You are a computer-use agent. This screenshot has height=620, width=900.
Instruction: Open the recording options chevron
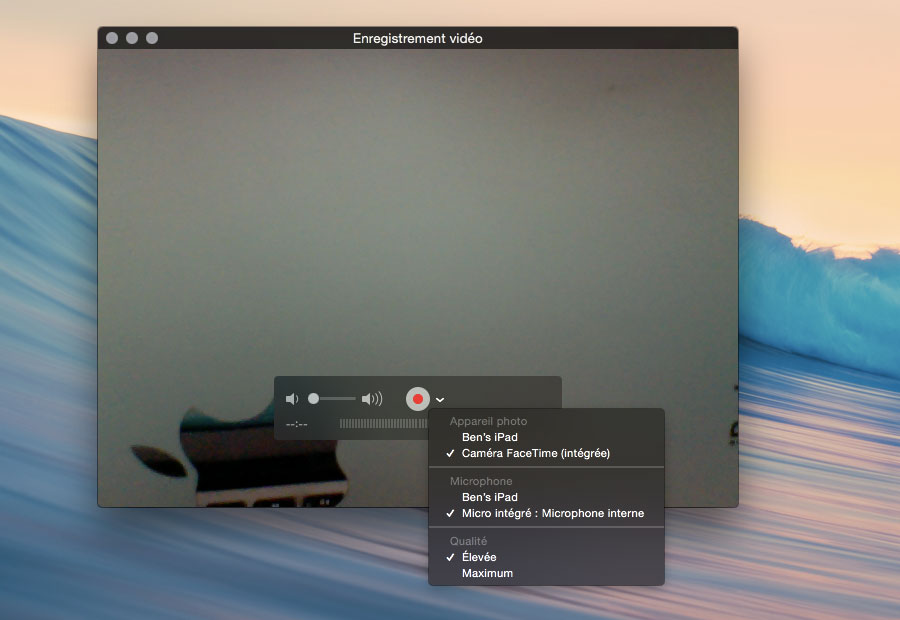coord(440,400)
